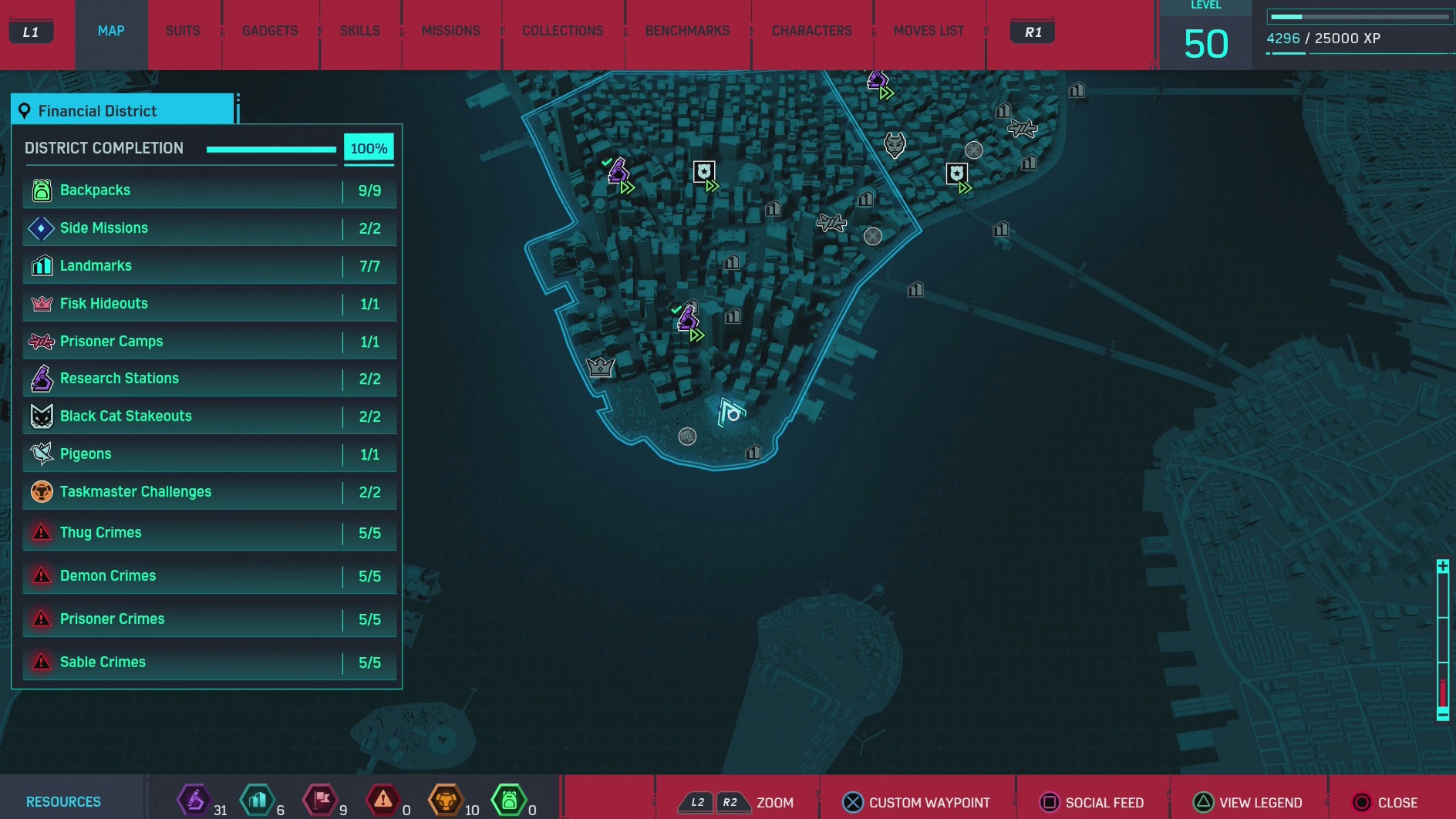
Task: Click the research token resource icon
Action: pyautogui.click(x=194, y=800)
